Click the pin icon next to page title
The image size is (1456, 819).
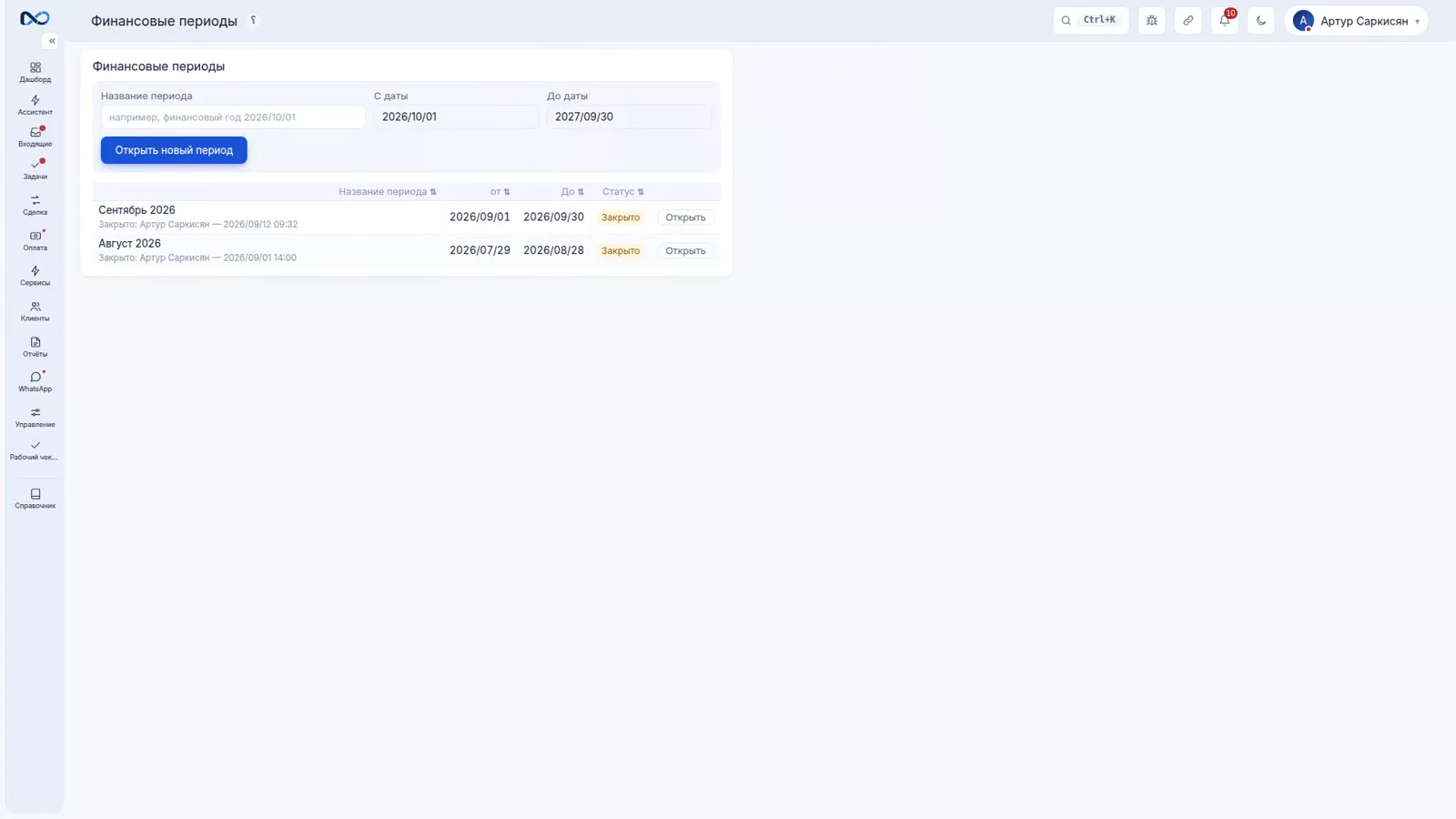point(254,20)
